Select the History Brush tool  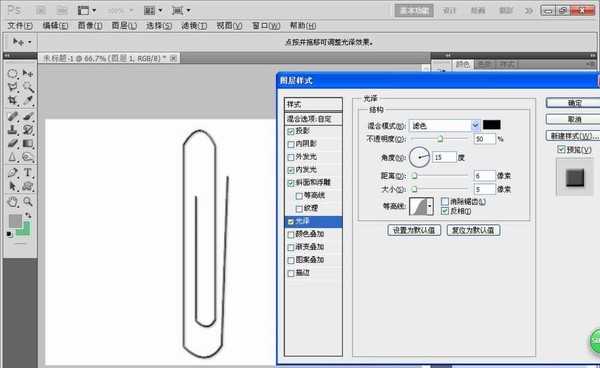(x=28, y=130)
